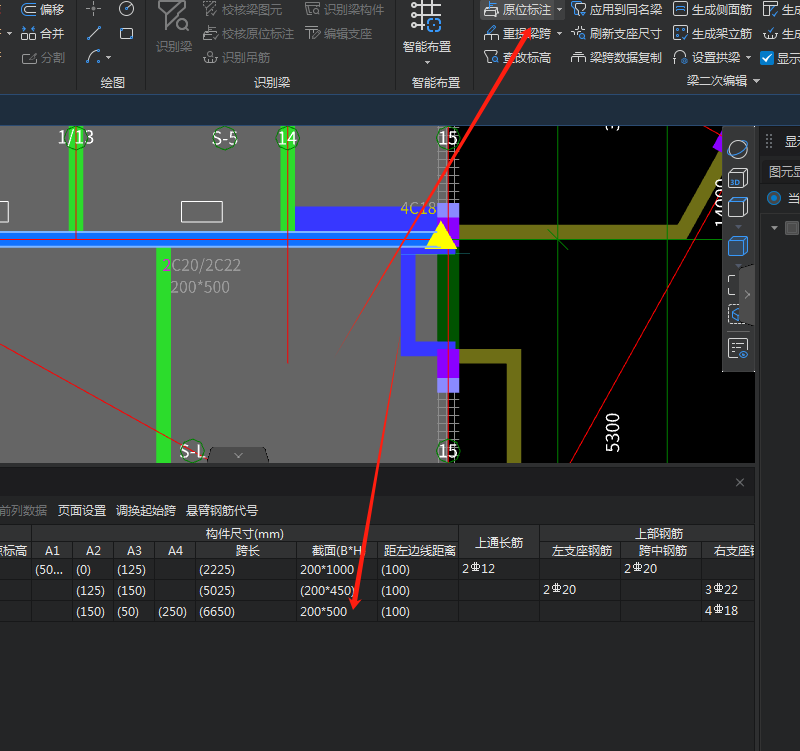Select the 偏移 offset tool
This screenshot has width=800, height=751.
pos(42,9)
